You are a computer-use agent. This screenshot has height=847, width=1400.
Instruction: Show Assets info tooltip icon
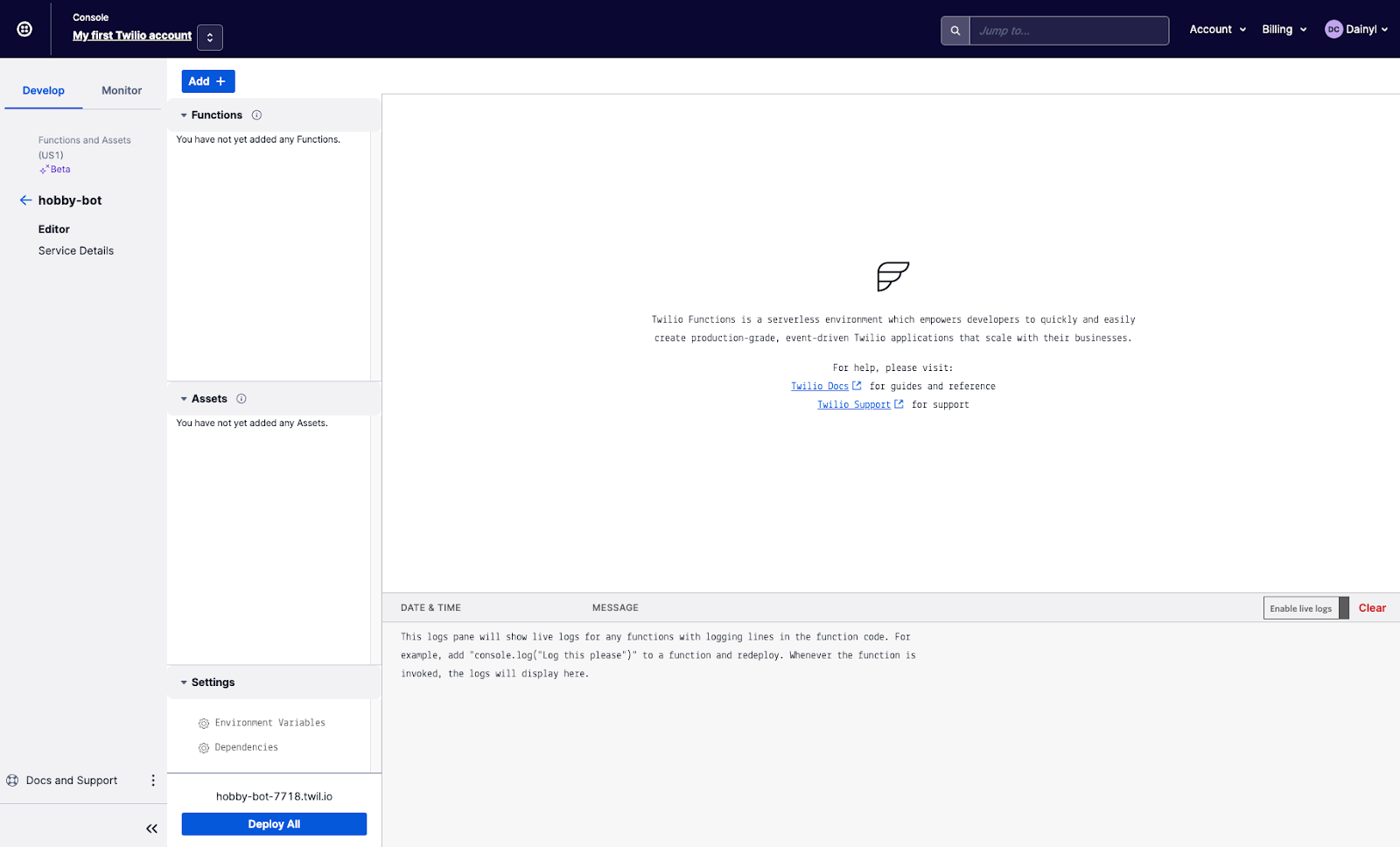[x=241, y=399]
